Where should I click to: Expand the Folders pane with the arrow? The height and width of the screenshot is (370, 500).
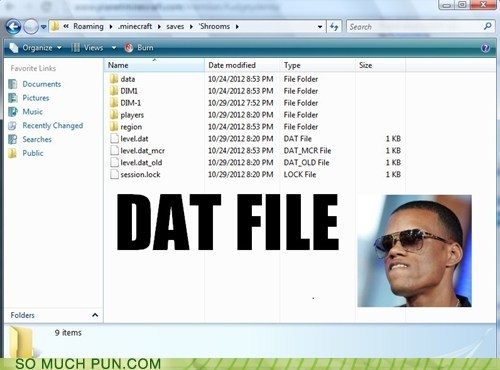pyautogui.click(x=95, y=315)
